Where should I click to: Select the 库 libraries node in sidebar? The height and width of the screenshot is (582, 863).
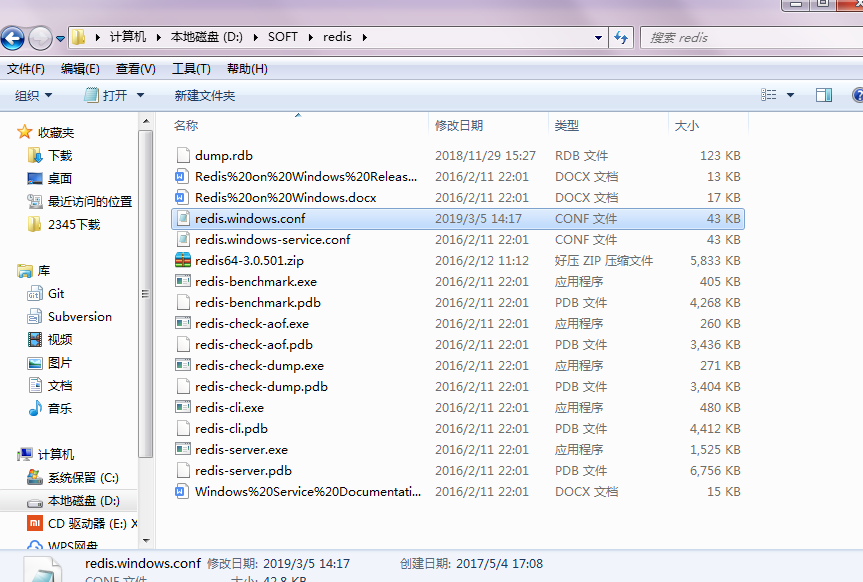(x=34, y=271)
